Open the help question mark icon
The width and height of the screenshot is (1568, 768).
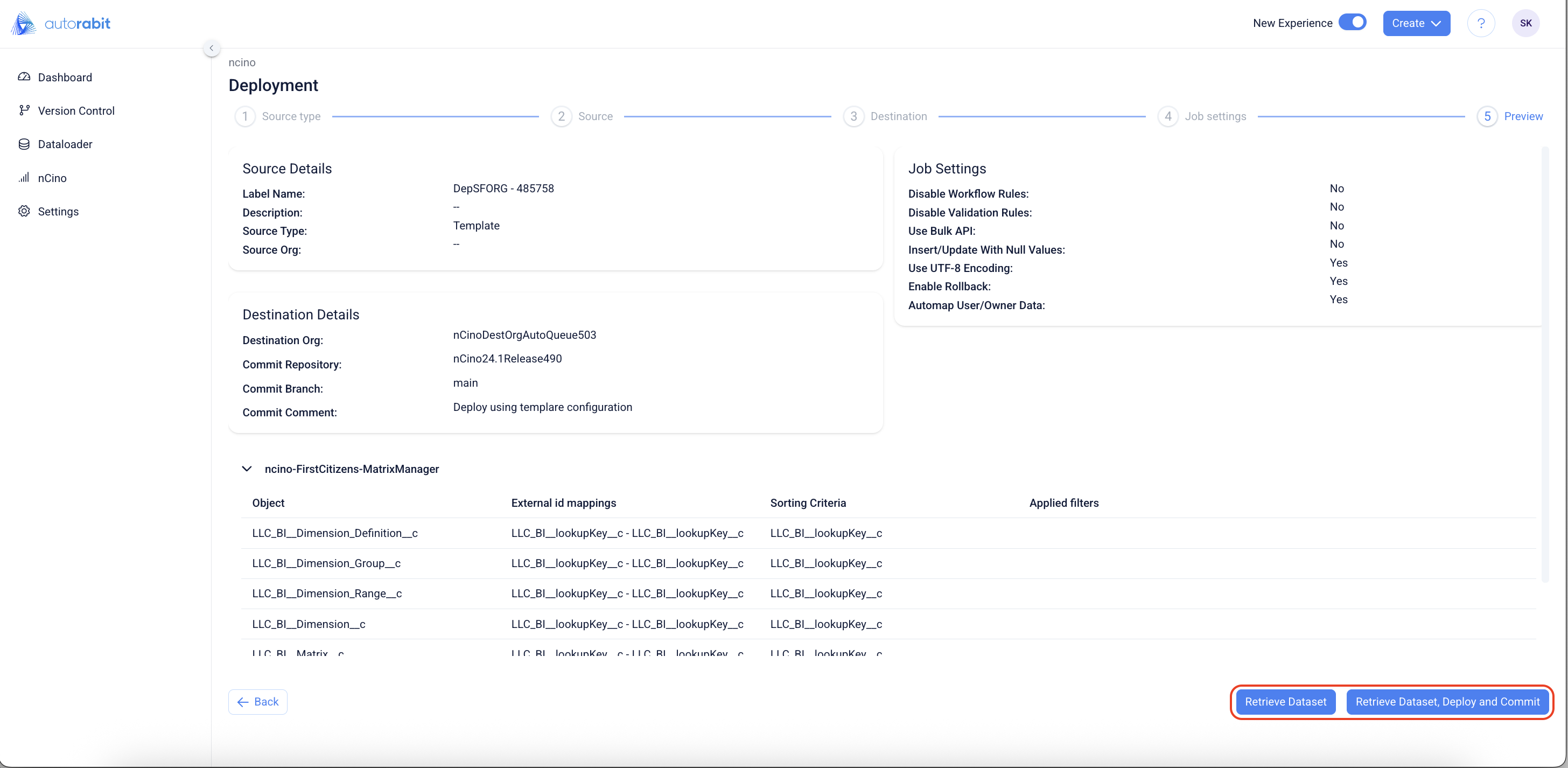coord(1481,23)
